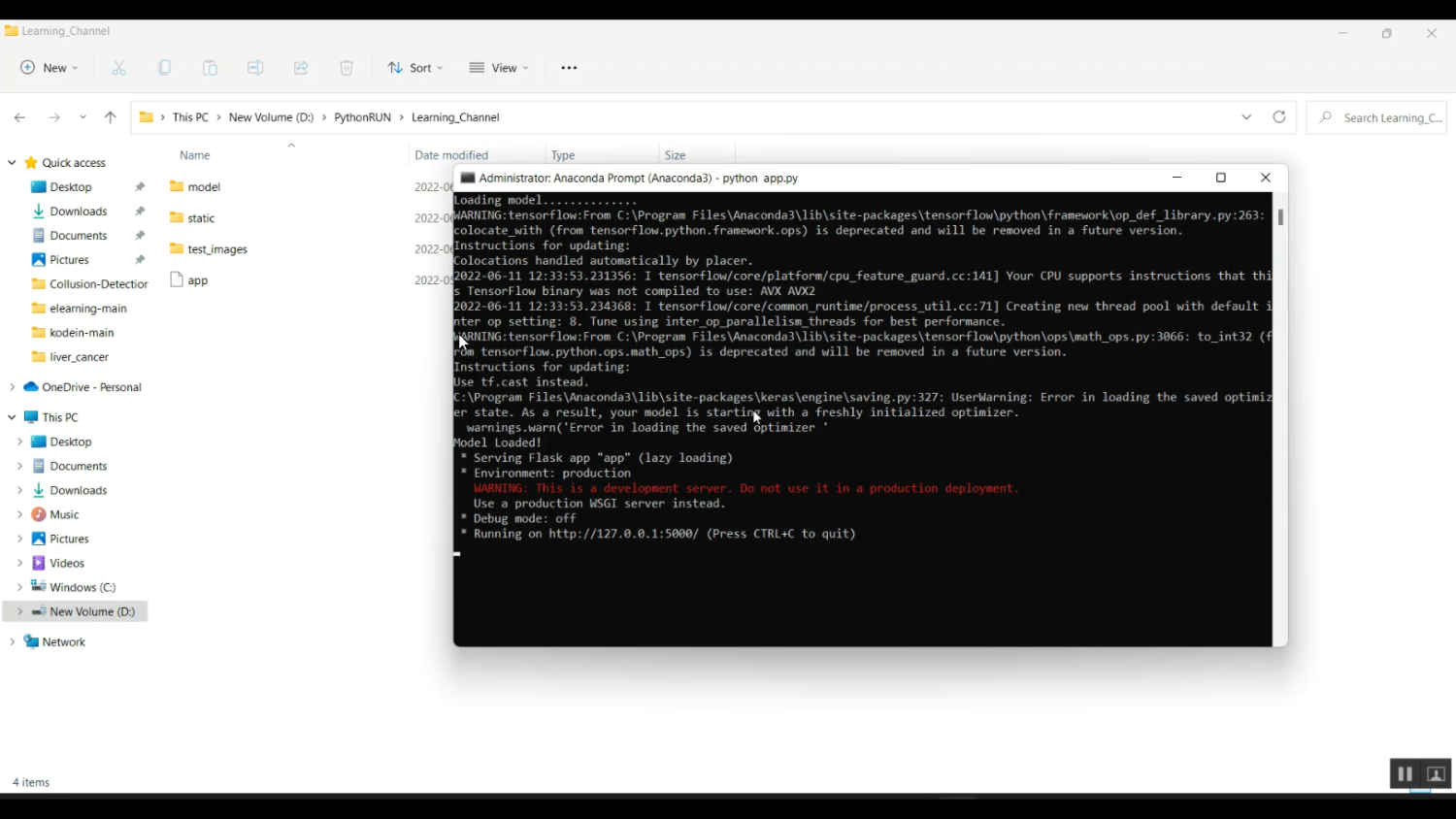This screenshot has height=819, width=1456.
Task: Open the test_images folder
Action: tap(217, 249)
